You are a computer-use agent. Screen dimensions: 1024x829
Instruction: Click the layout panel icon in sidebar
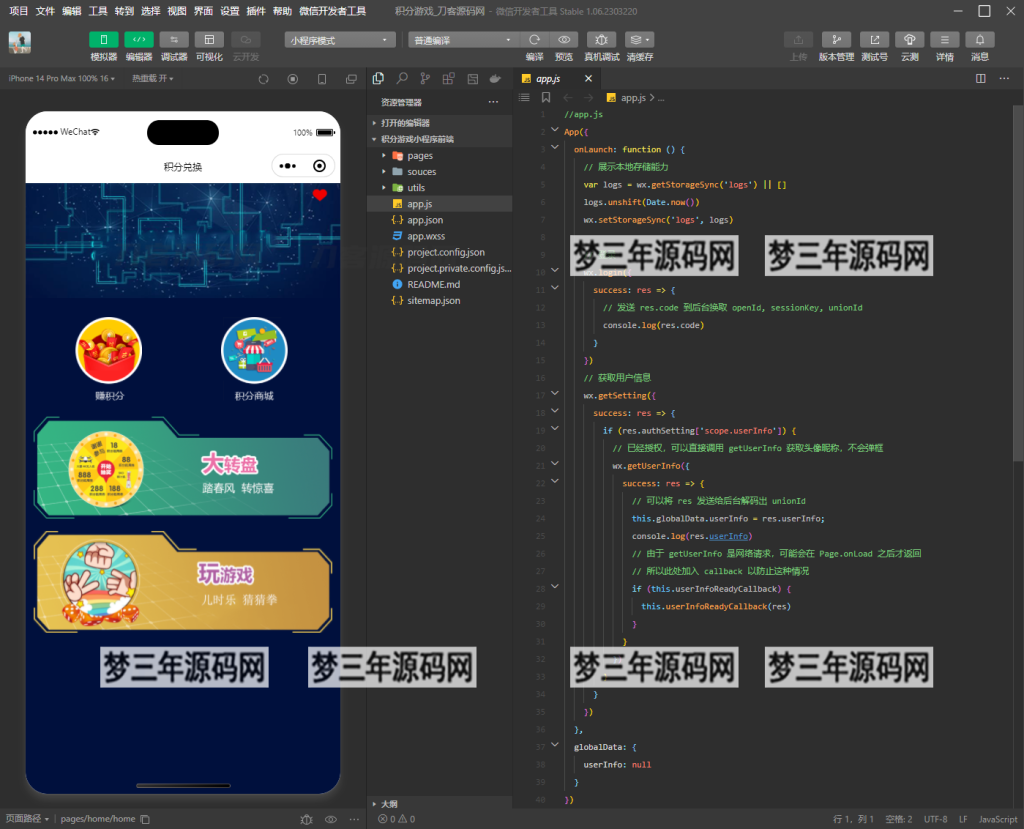pos(473,78)
